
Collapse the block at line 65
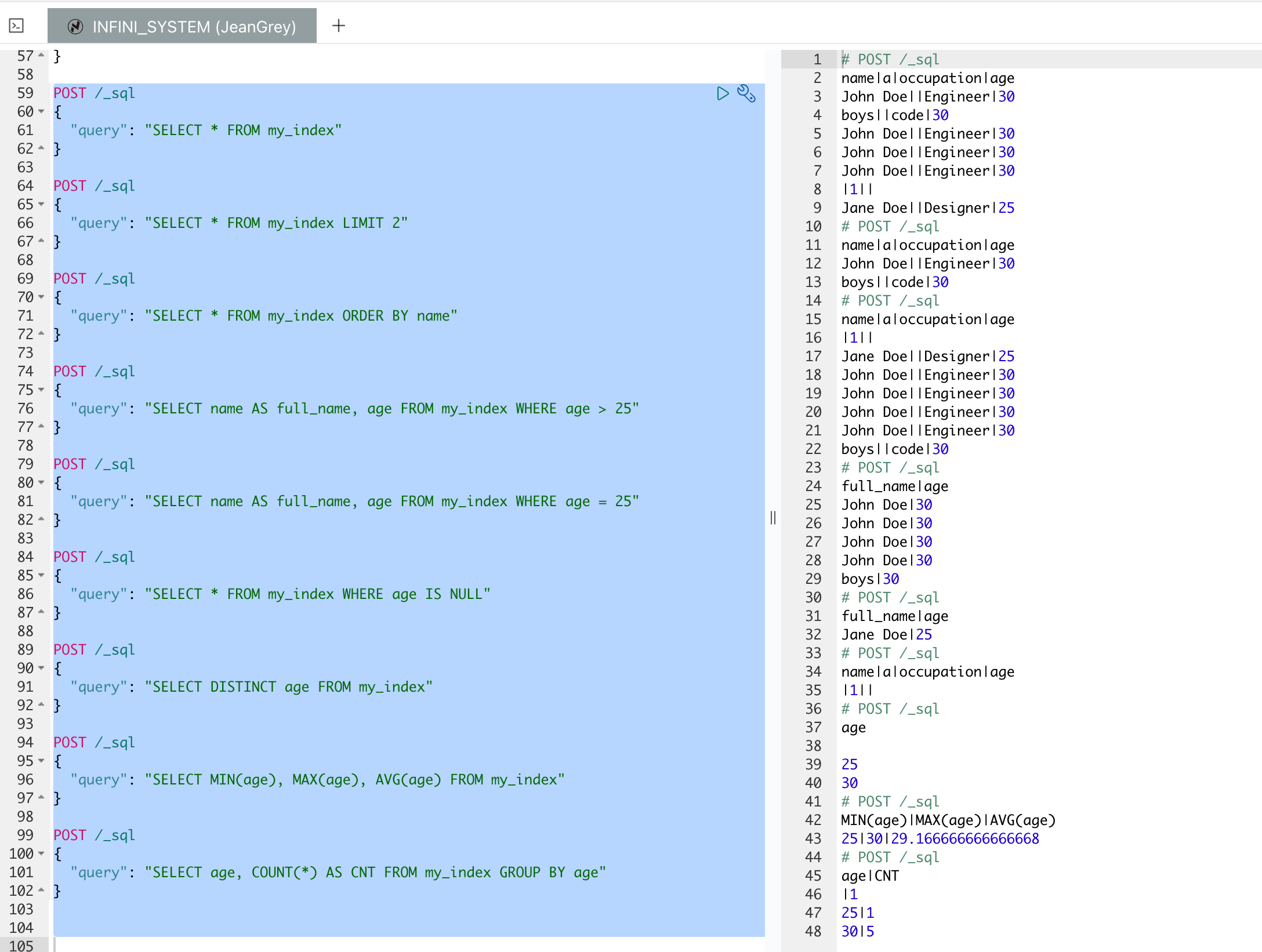[x=42, y=204]
